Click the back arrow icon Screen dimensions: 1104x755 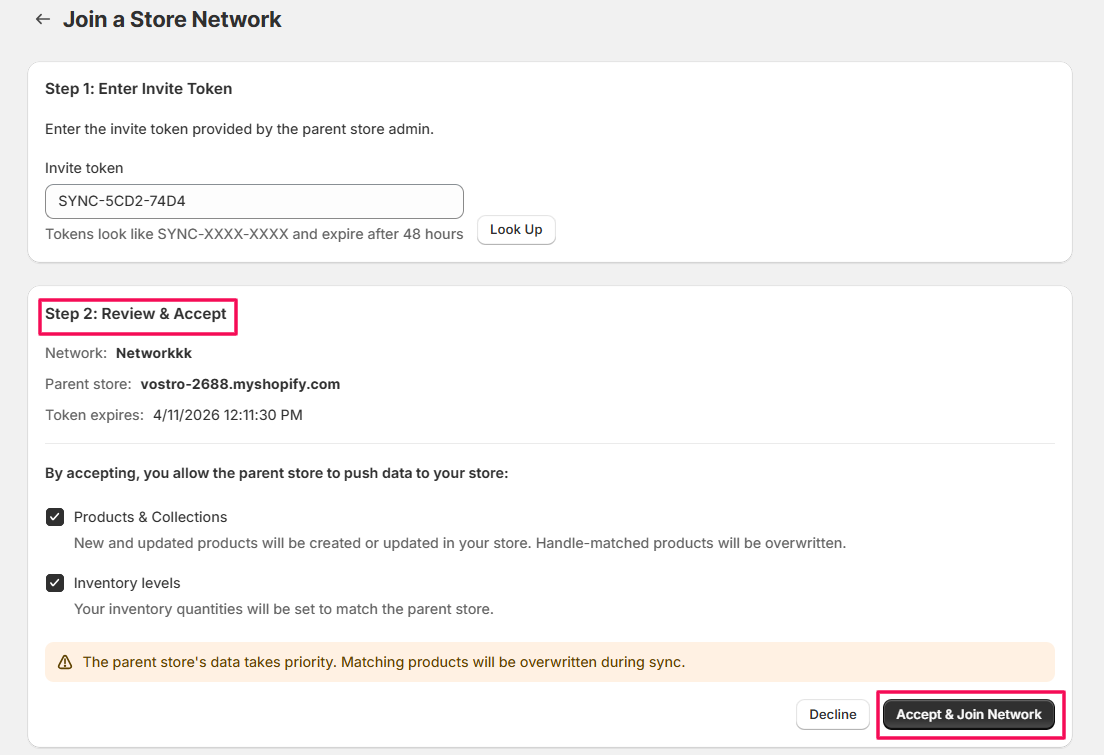click(42, 19)
